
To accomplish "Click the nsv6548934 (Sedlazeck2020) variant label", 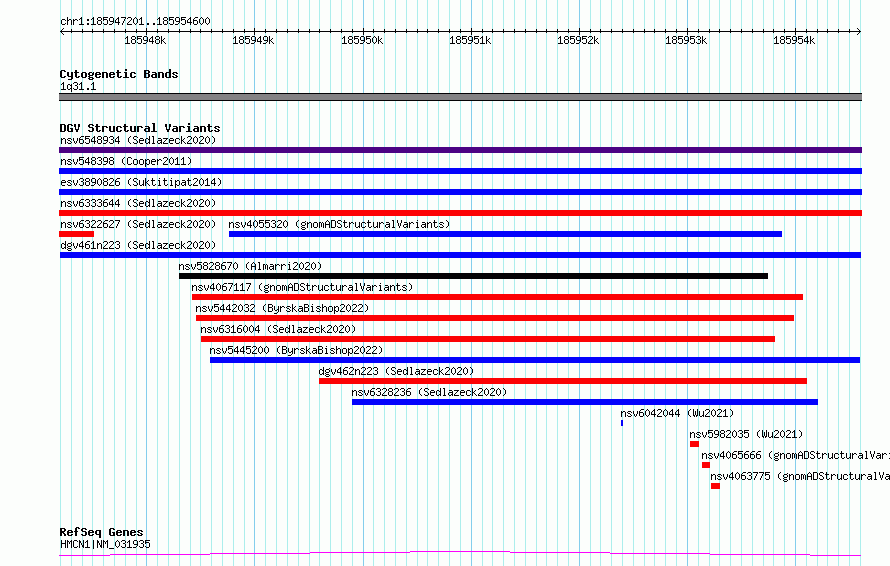I will click(138, 140).
